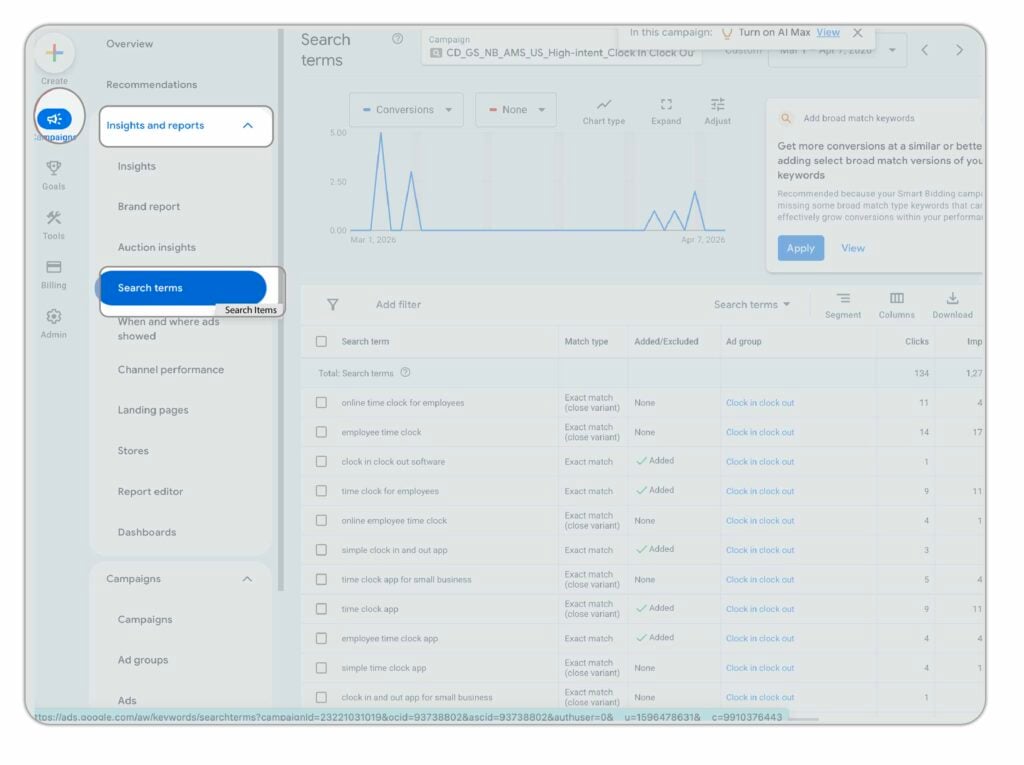Image resolution: width=1024 pixels, height=765 pixels.
Task: Open the Goals trophy icon
Action: point(54,168)
